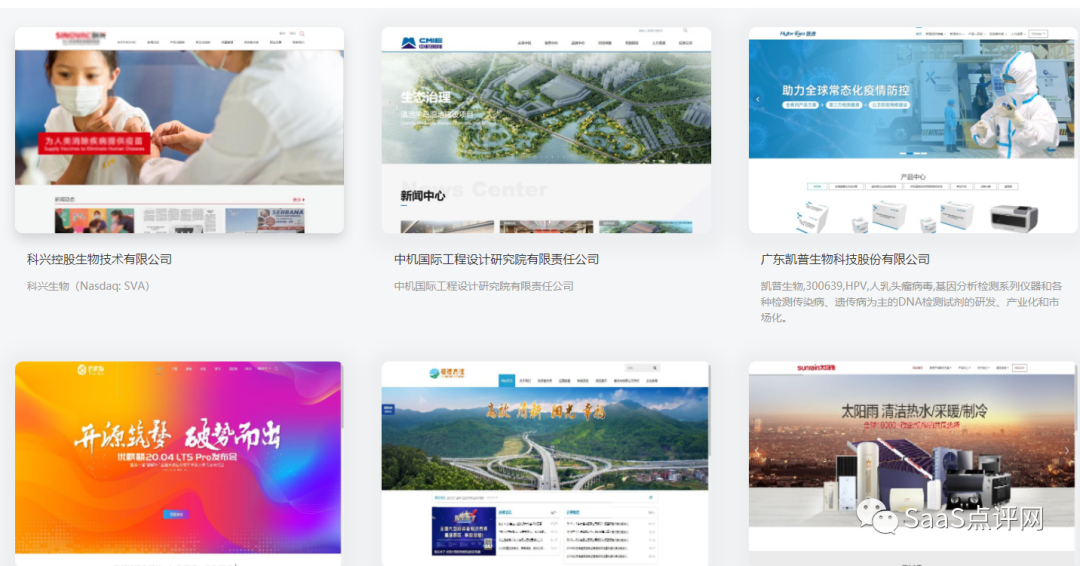The image size is (1080, 566).
Task: Click description starting 凯普生物,300639,HPV
Action: 911,302
